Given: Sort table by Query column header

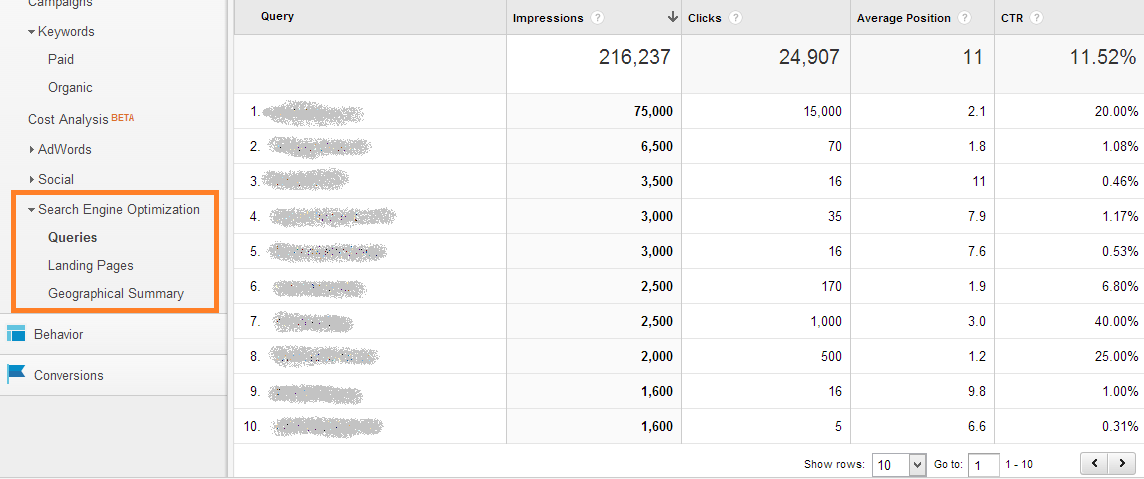Looking at the screenshot, I should coord(277,17).
